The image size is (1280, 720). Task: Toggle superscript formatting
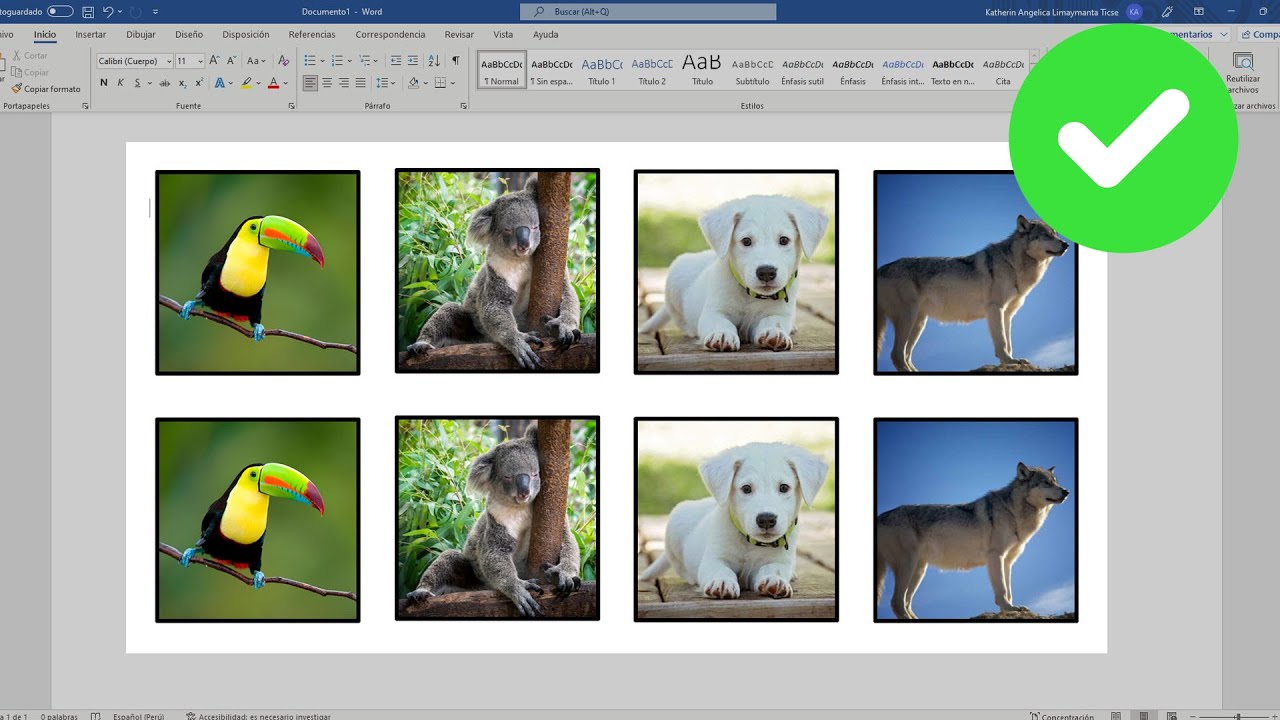point(199,83)
